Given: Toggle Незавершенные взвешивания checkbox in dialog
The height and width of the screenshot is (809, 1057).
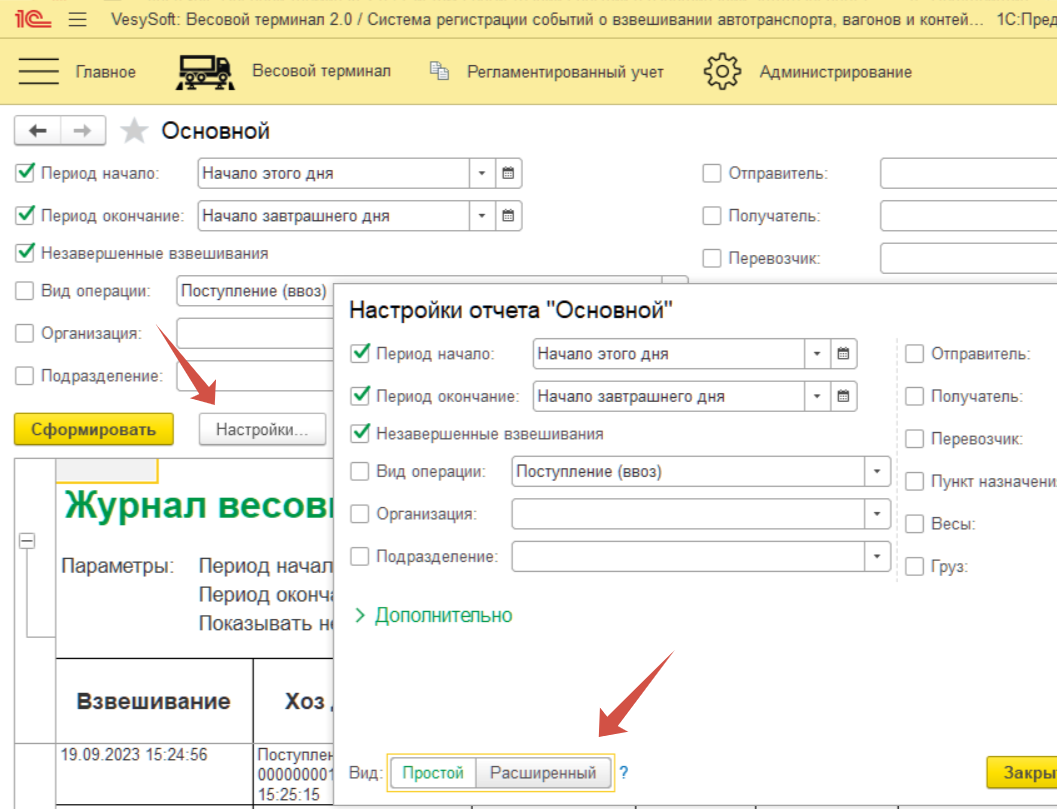Looking at the screenshot, I should 361,434.
